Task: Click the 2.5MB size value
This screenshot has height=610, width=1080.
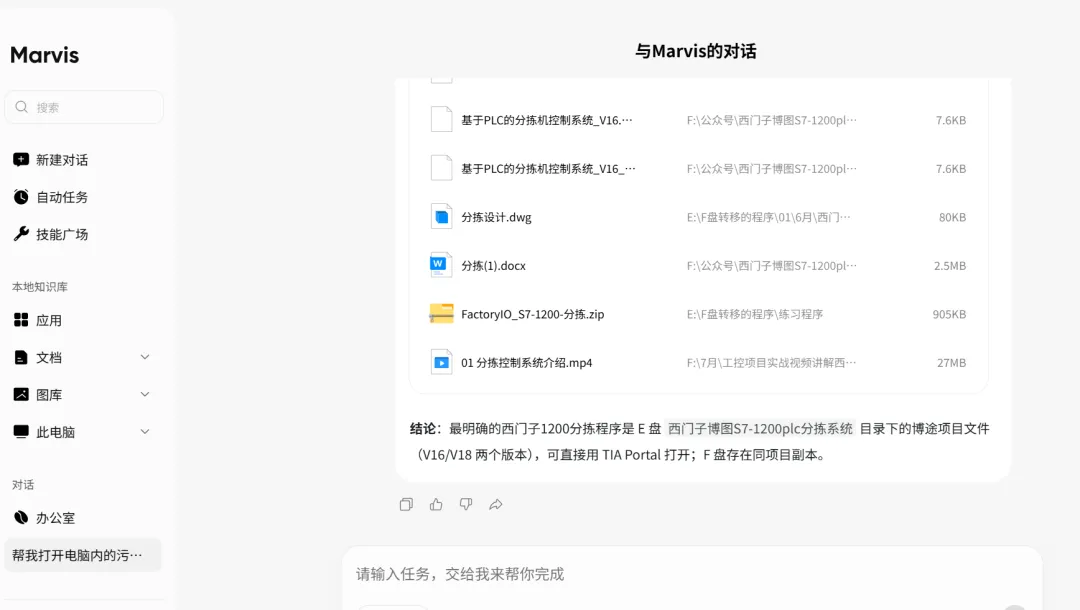Action: pyautogui.click(x=950, y=265)
